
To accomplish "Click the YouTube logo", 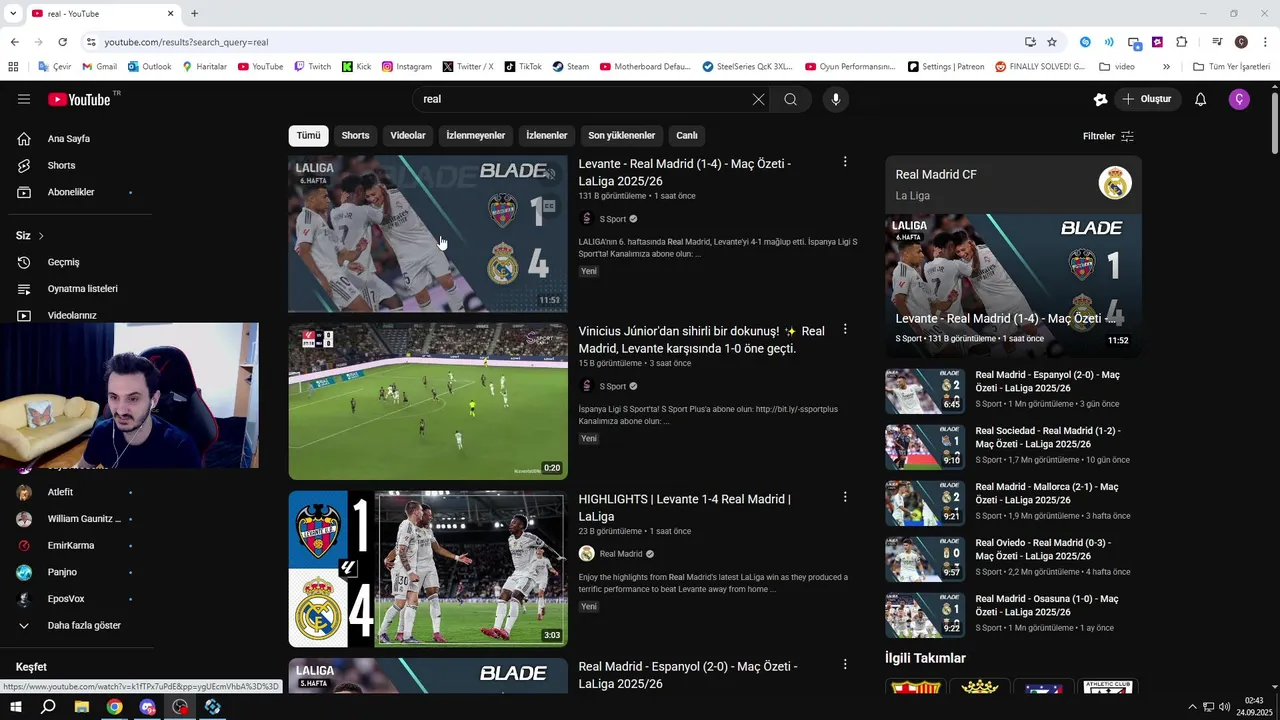I will (x=79, y=99).
